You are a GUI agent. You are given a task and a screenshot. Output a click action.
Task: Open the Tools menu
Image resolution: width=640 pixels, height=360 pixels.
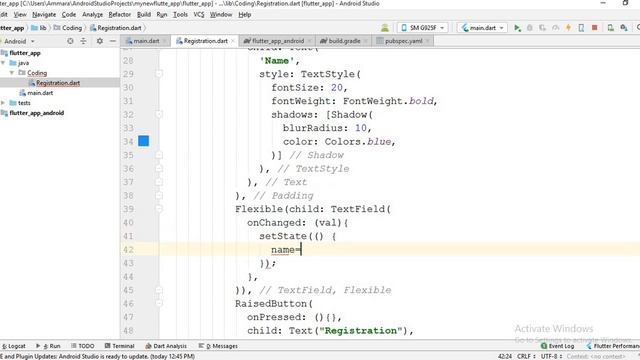(x=180, y=15)
